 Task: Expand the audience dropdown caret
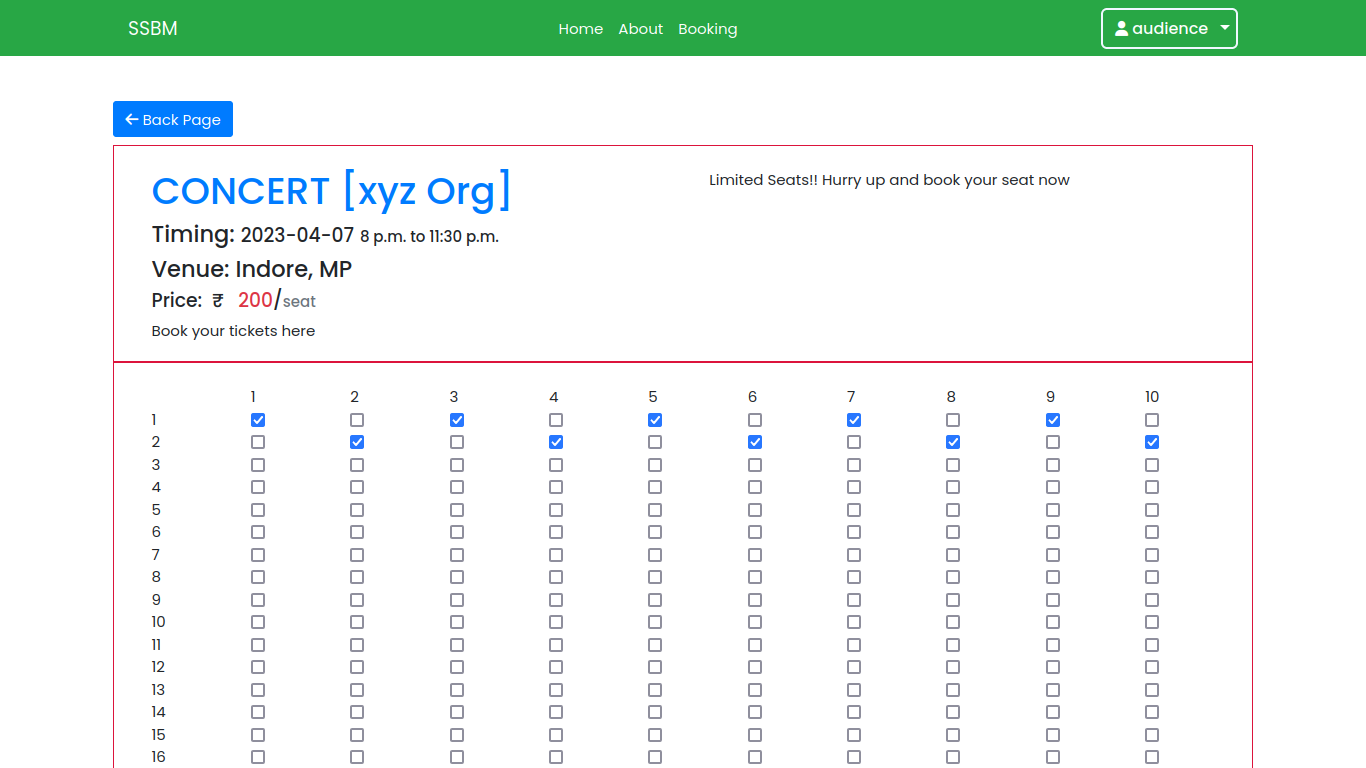tap(1224, 29)
